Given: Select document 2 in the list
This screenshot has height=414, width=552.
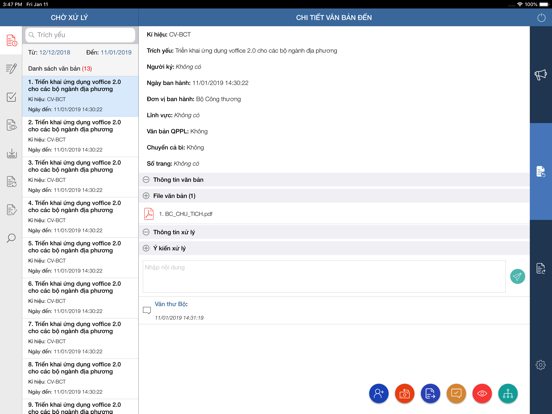Looking at the screenshot, I should click(80, 137).
